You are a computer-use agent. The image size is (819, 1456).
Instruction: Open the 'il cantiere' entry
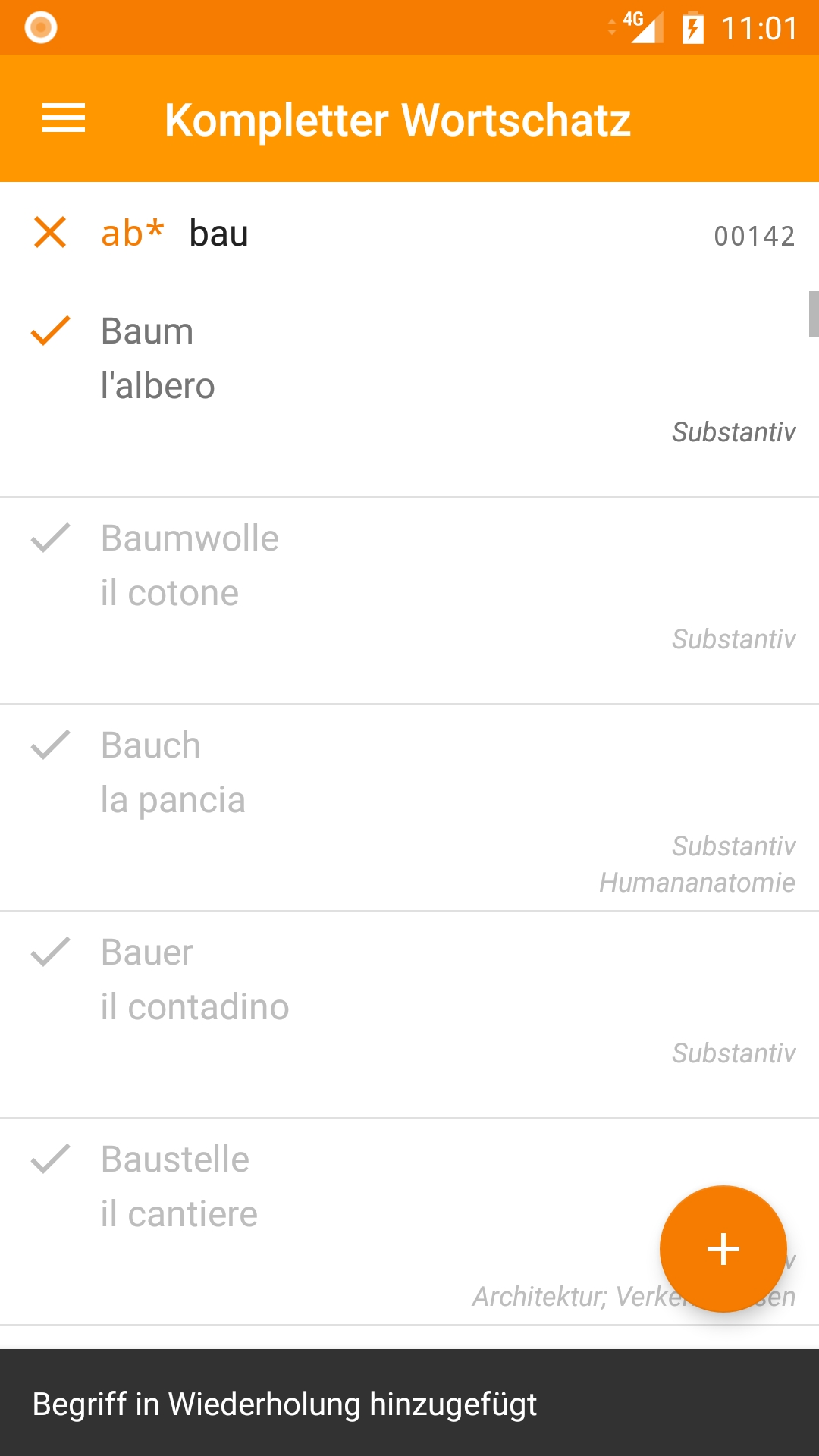tap(179, 1214)
